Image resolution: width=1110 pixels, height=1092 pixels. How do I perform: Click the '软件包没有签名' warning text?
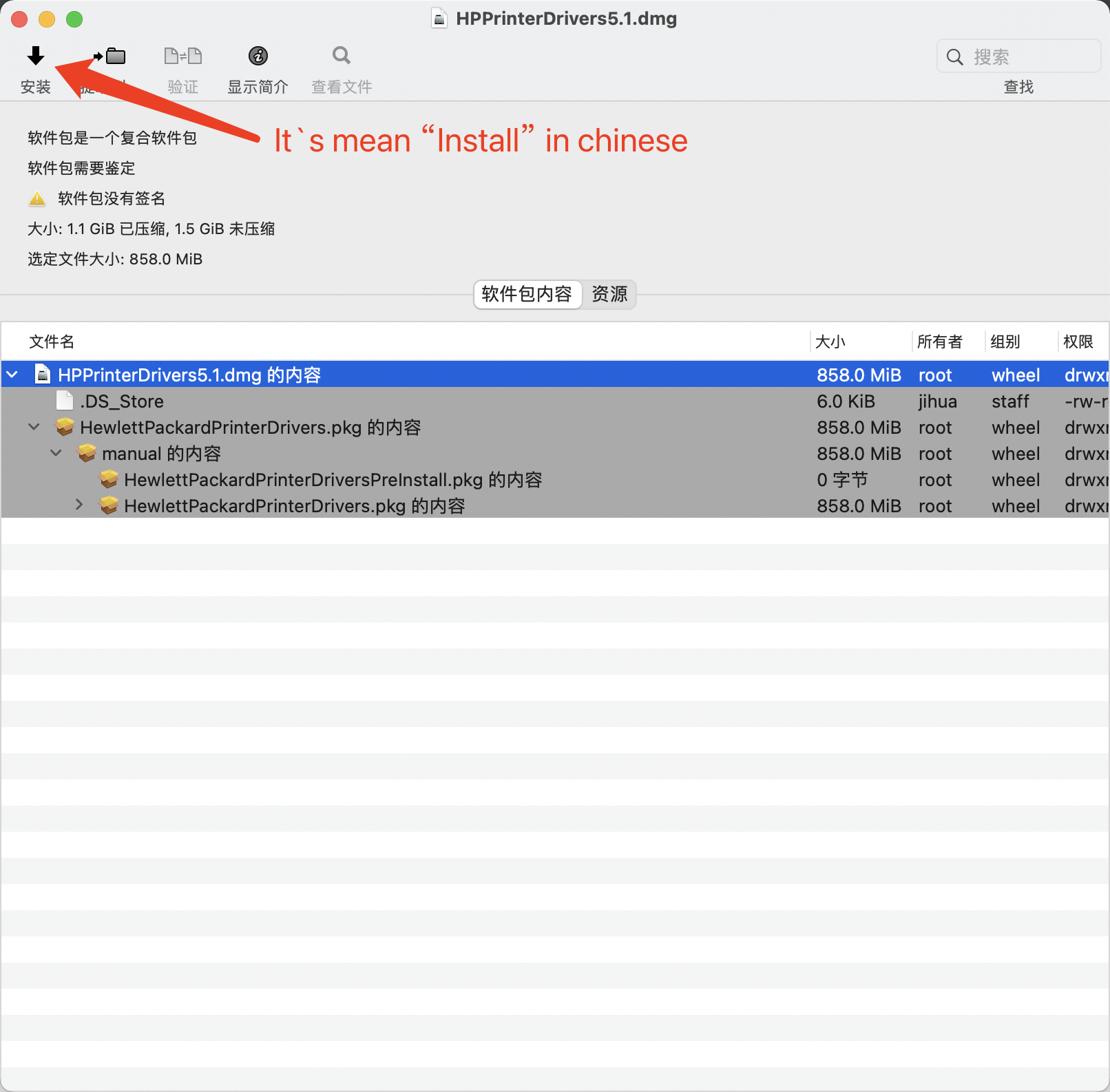[112, 199]
